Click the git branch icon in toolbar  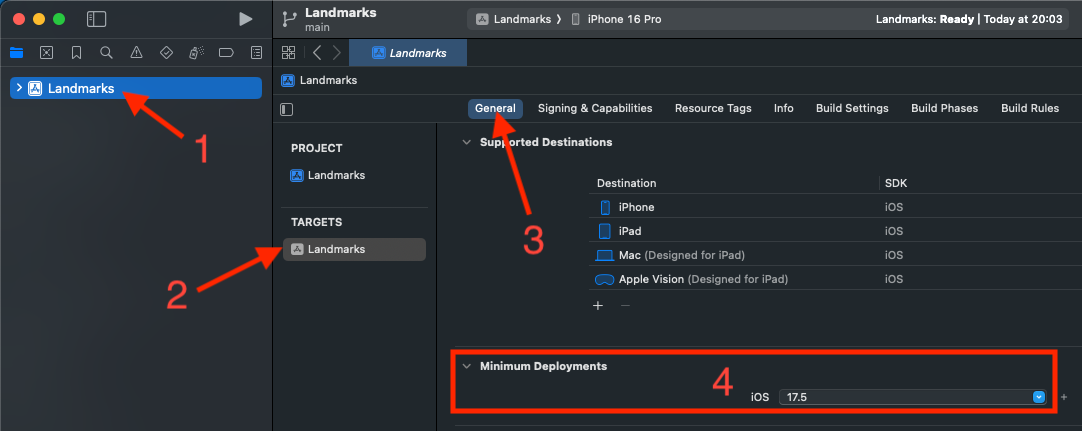tap(289, 19)
